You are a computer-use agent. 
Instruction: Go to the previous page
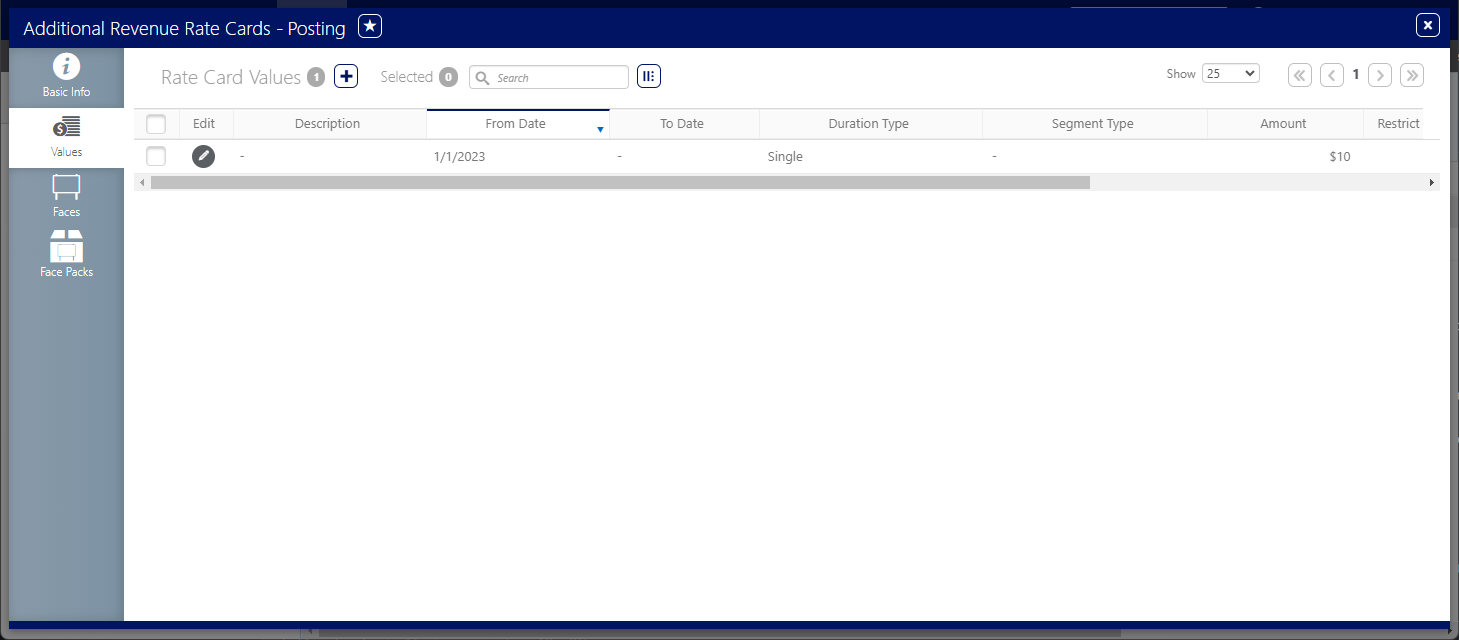(1332, 75)
